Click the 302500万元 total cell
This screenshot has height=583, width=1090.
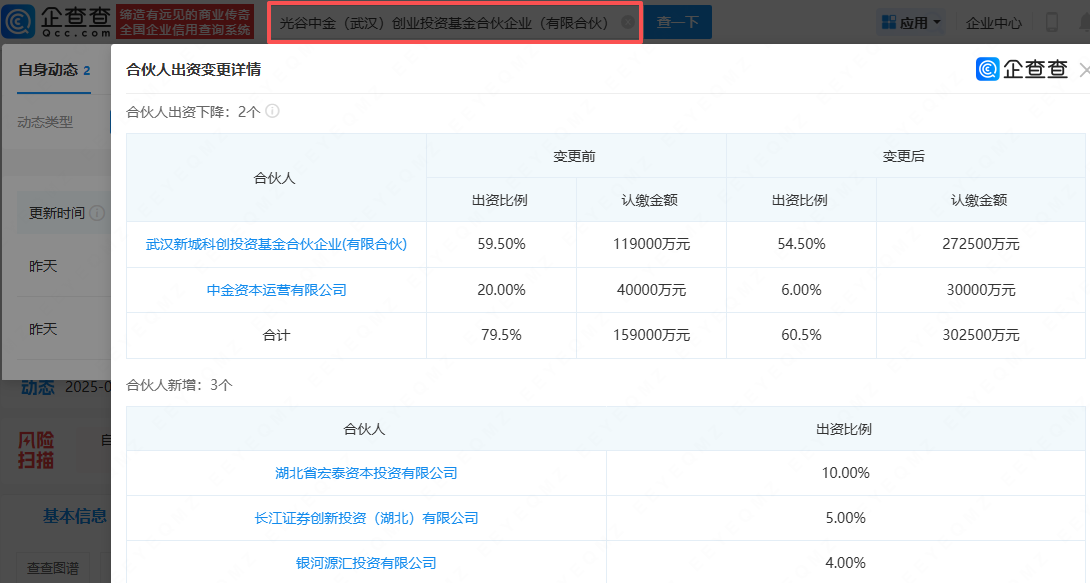(x=980, y=335)
